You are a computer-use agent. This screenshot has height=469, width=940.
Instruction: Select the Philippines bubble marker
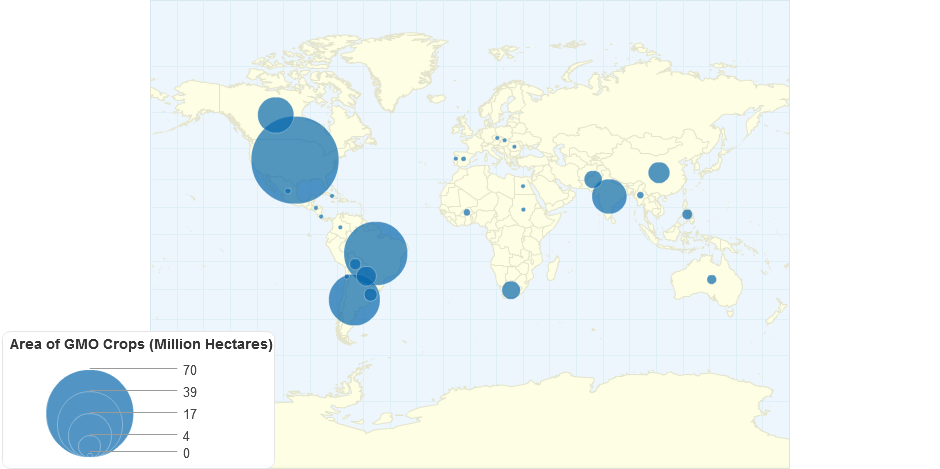pos(687,214)
